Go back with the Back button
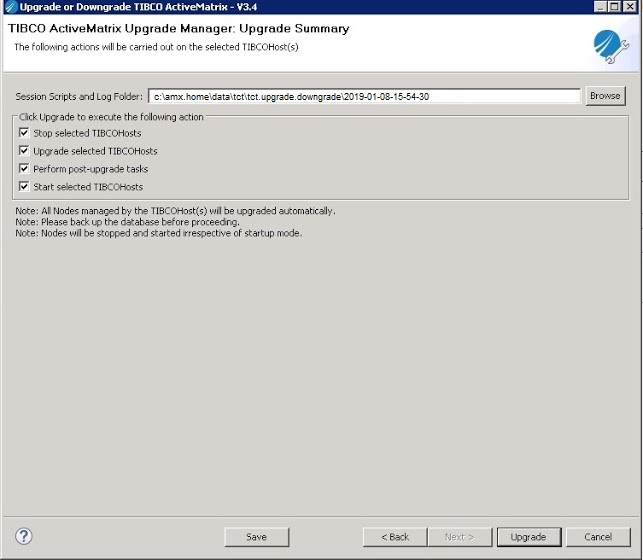This screenshot has height=560, width=643. pyautogui.click(x=395, y=537)
